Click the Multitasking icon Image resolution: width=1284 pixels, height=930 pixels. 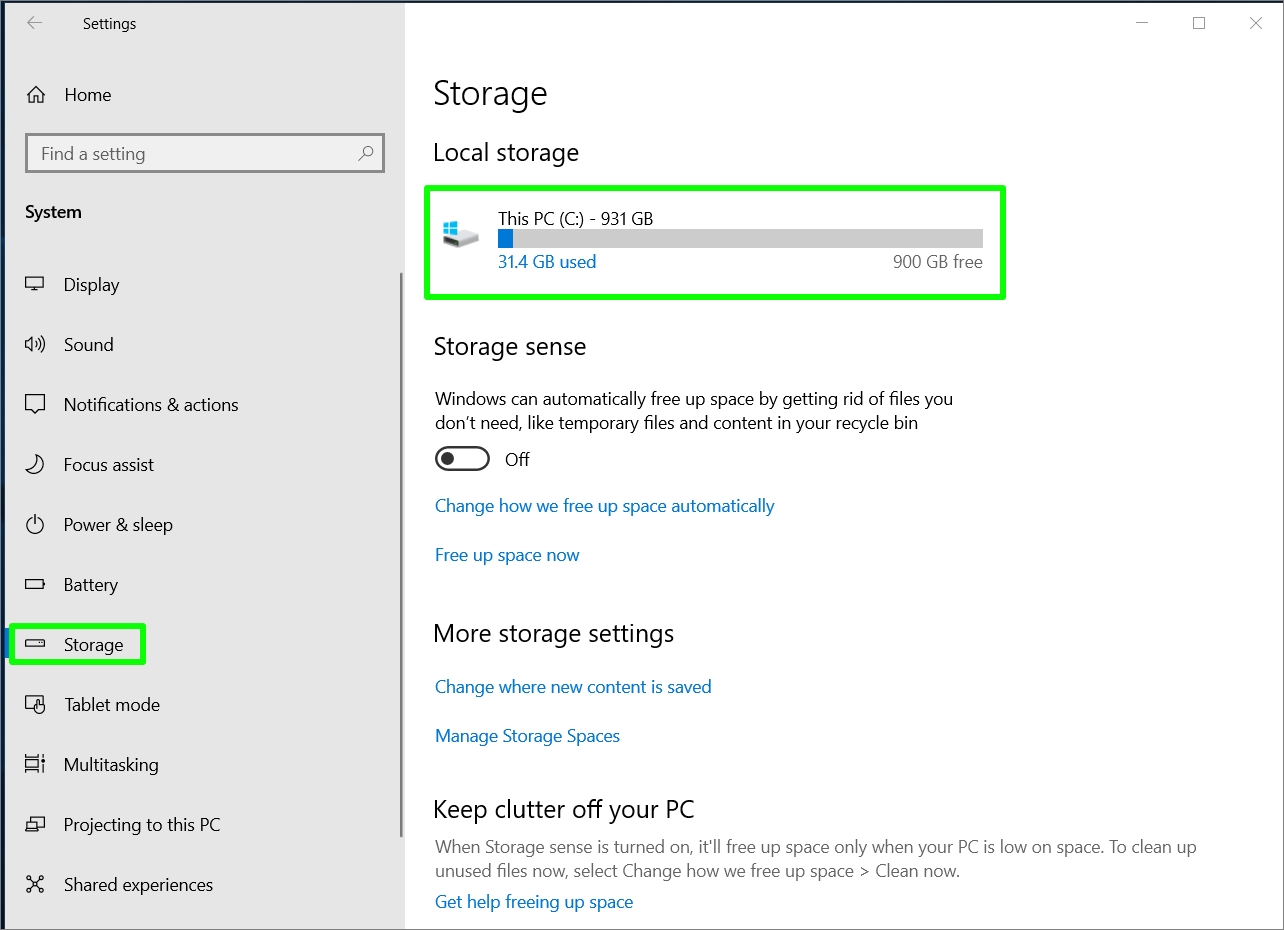[x=35, y=764]
